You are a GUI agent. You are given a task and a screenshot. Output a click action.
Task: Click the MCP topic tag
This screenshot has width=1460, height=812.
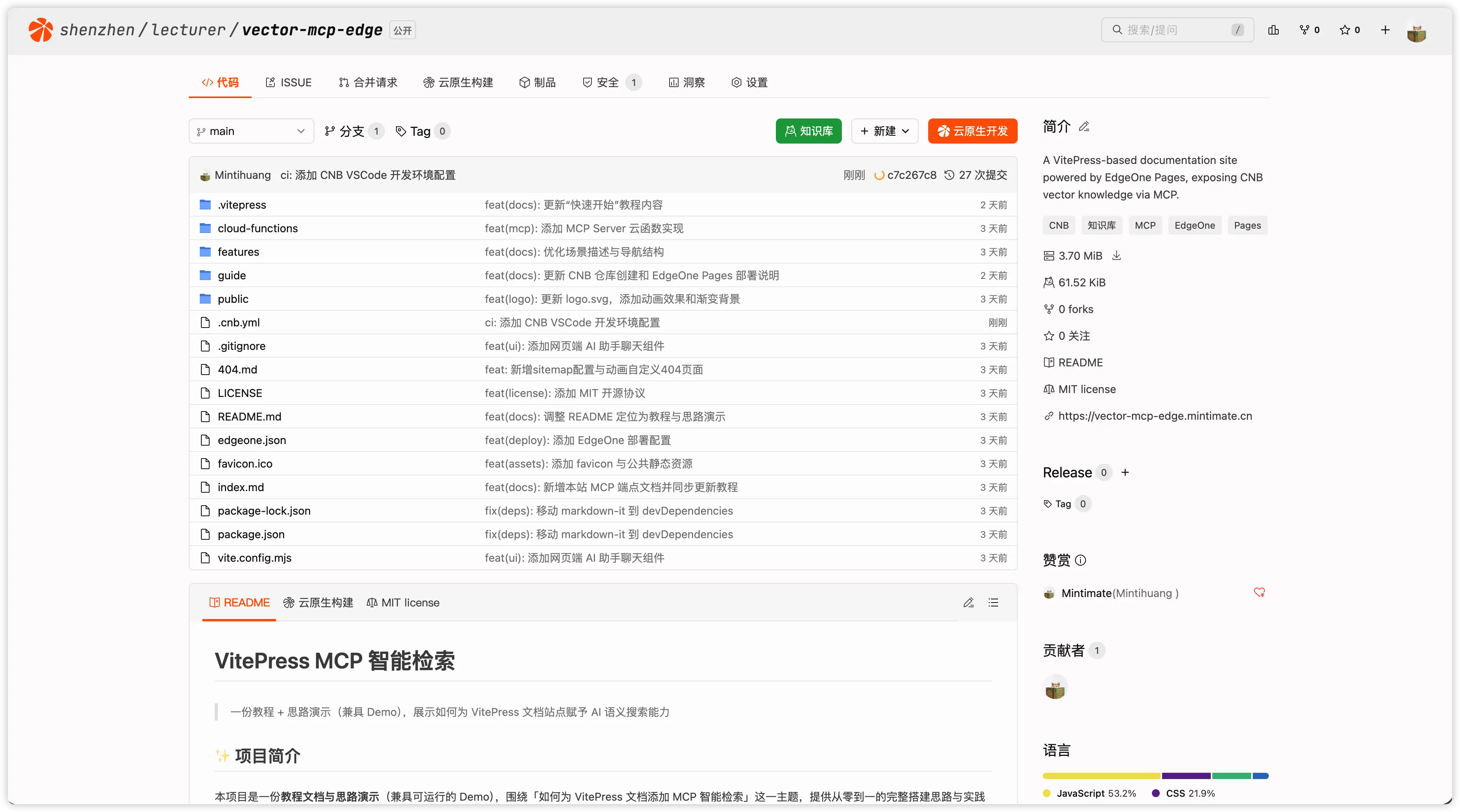(x=1145, y=226)
